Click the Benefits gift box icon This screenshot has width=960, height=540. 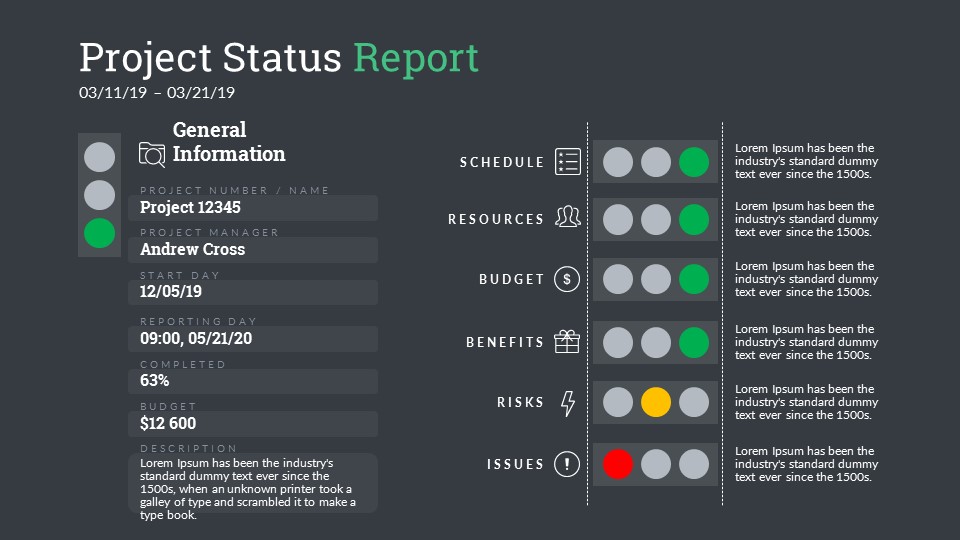coord(567,342)
